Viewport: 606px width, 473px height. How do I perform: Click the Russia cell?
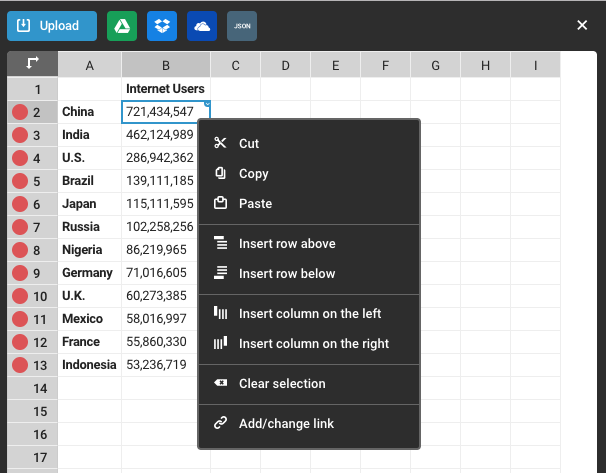pyautogui.click(x=90, y=227)
